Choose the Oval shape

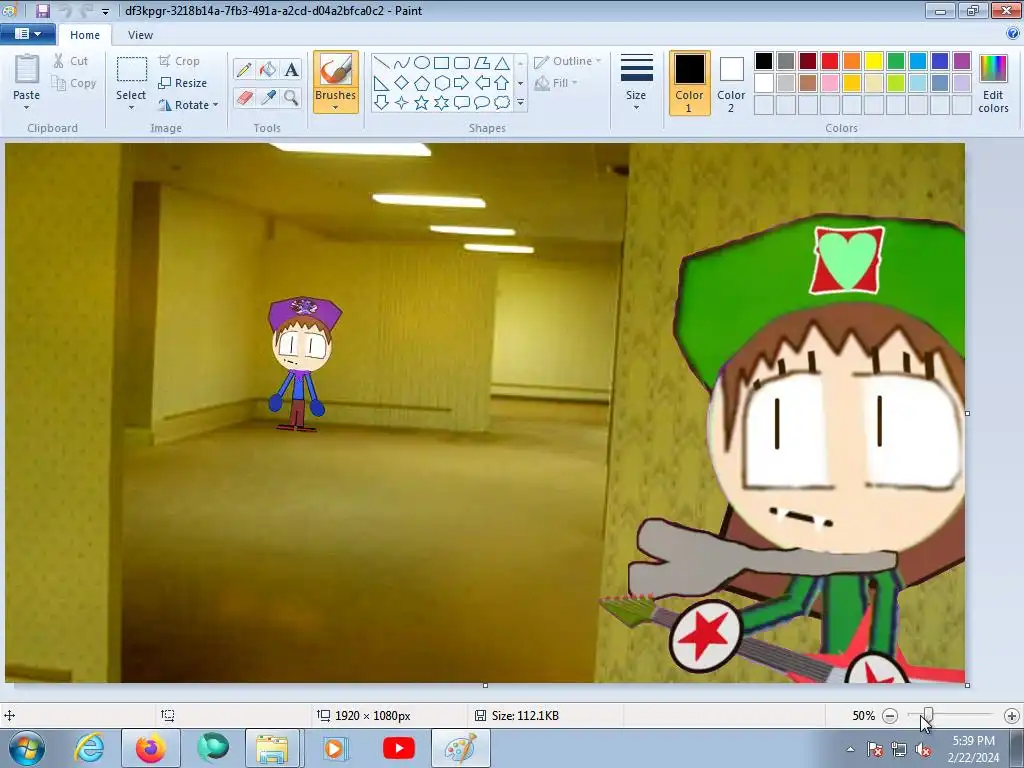(x=422, y=63)
